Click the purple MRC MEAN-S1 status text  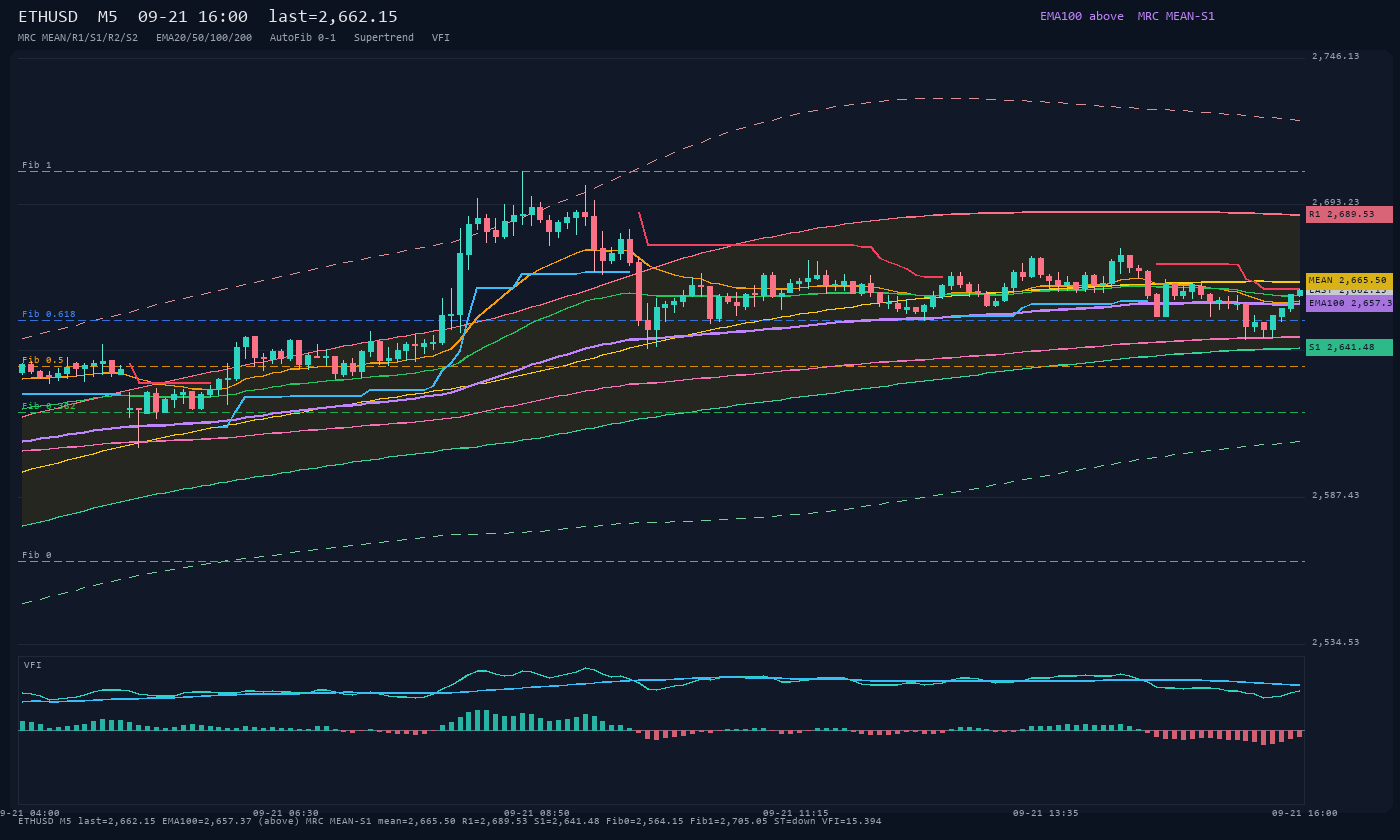coord(1176,16)
